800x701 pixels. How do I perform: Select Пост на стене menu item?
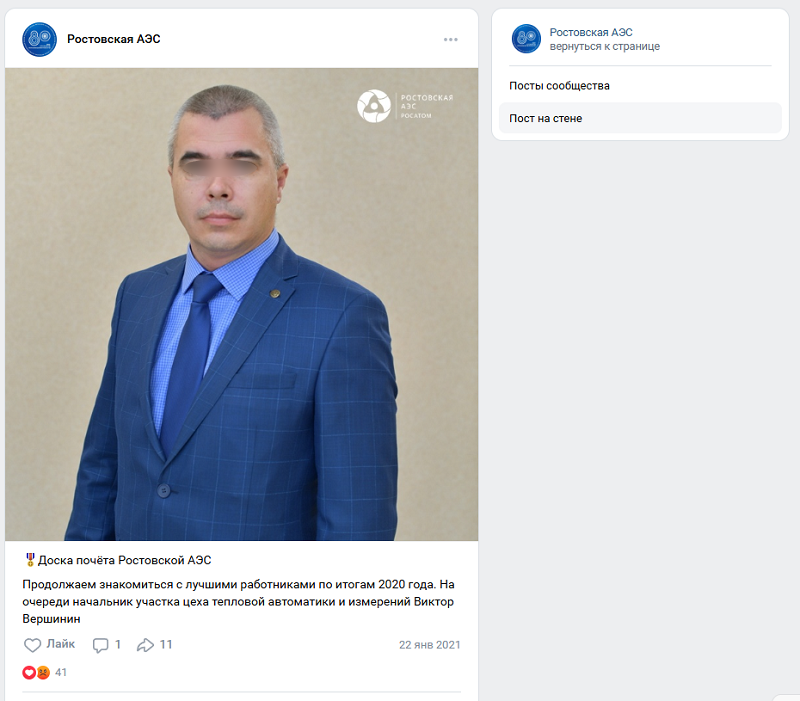[640, 118]
